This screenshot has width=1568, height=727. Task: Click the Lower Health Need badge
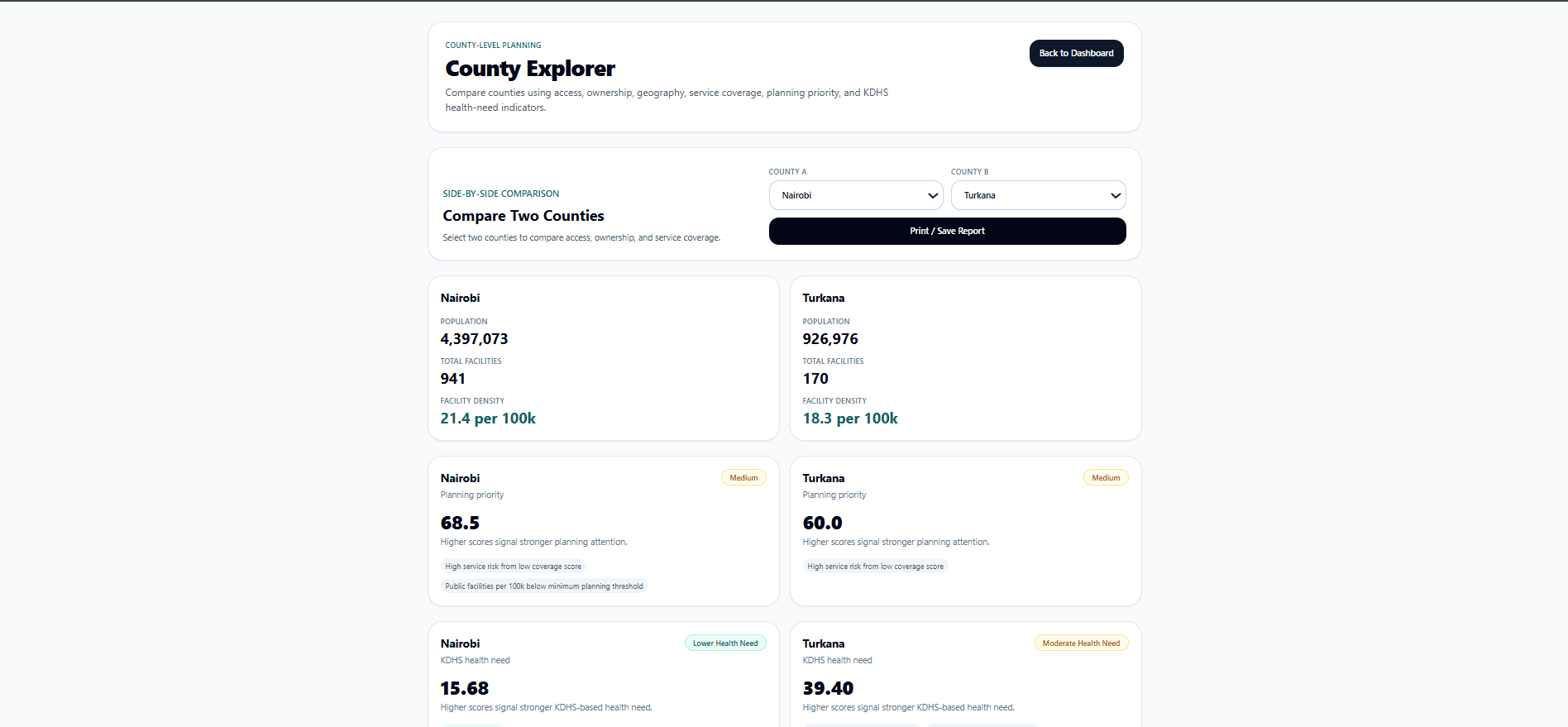click(x=725, y=643)
